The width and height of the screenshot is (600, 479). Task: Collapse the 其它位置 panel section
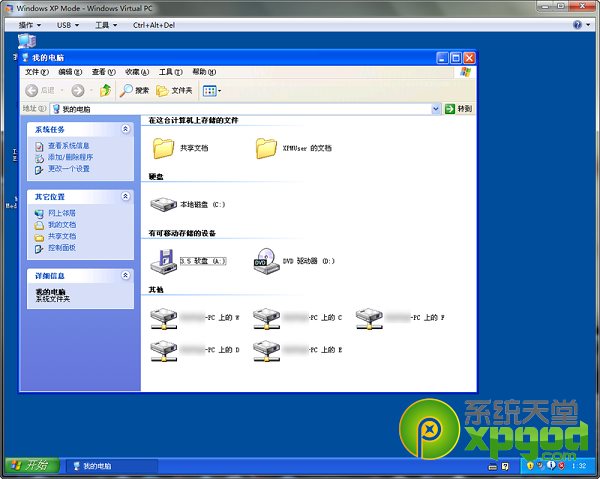click(125, 196)
